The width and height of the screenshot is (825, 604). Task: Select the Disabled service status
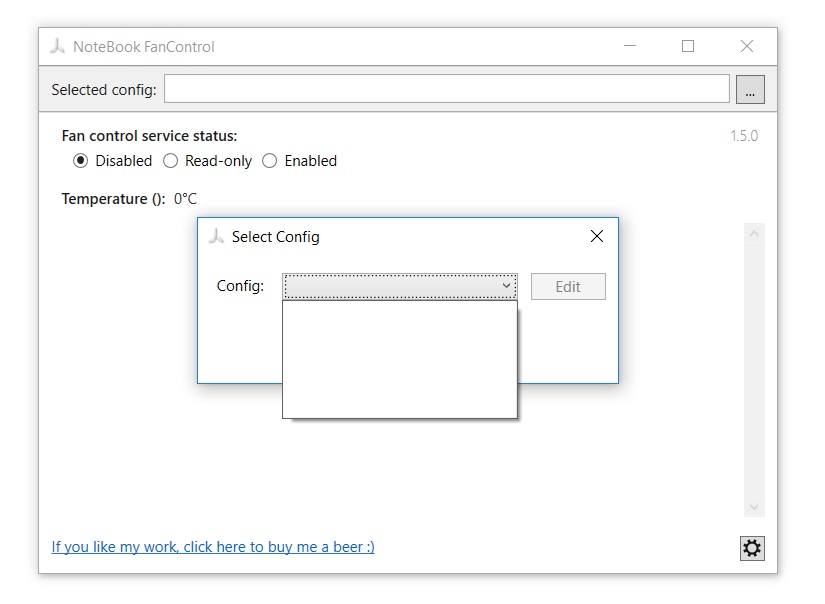112,160
